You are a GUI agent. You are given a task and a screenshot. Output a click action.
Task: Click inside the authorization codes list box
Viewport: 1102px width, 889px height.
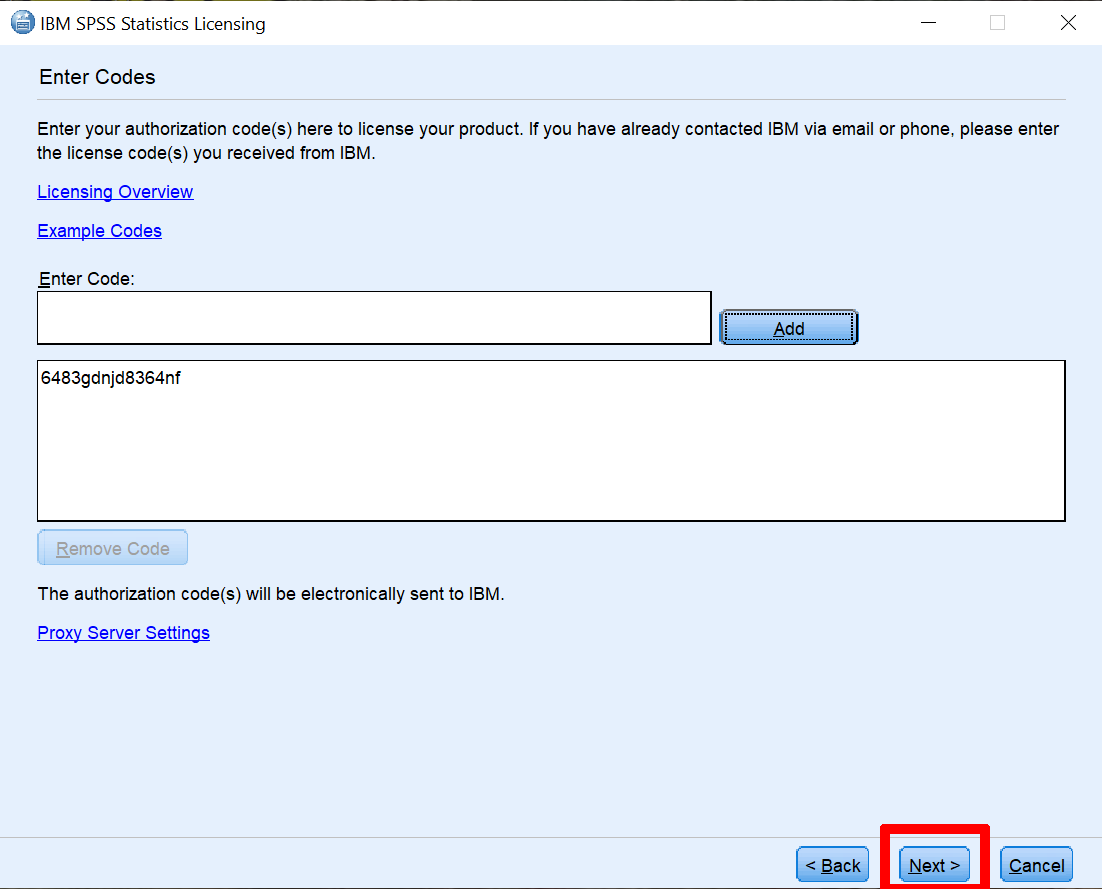pos(551,450)
